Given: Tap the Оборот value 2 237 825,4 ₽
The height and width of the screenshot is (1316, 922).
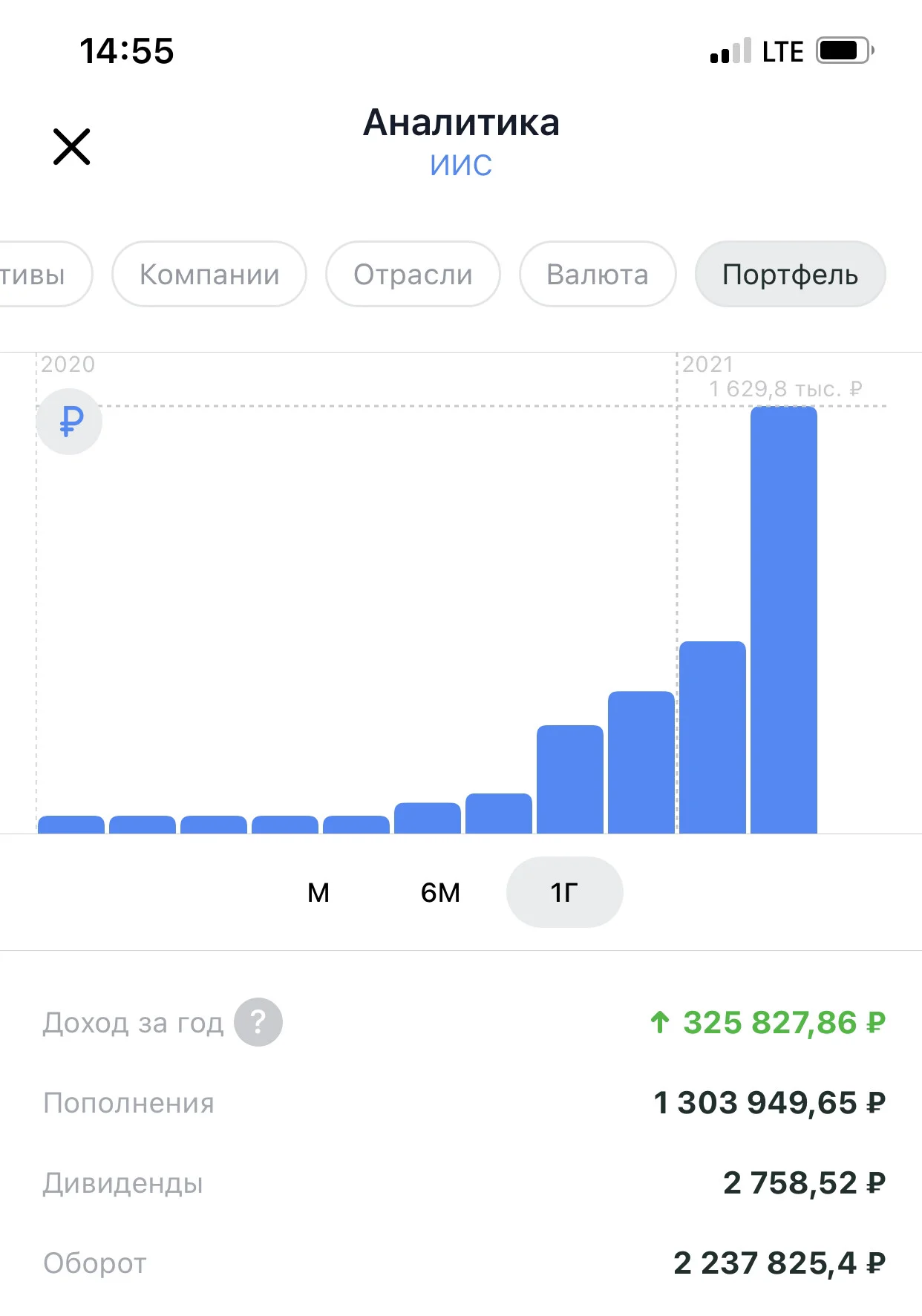Looking at the screenshot, I should (x=779, y=1263).
